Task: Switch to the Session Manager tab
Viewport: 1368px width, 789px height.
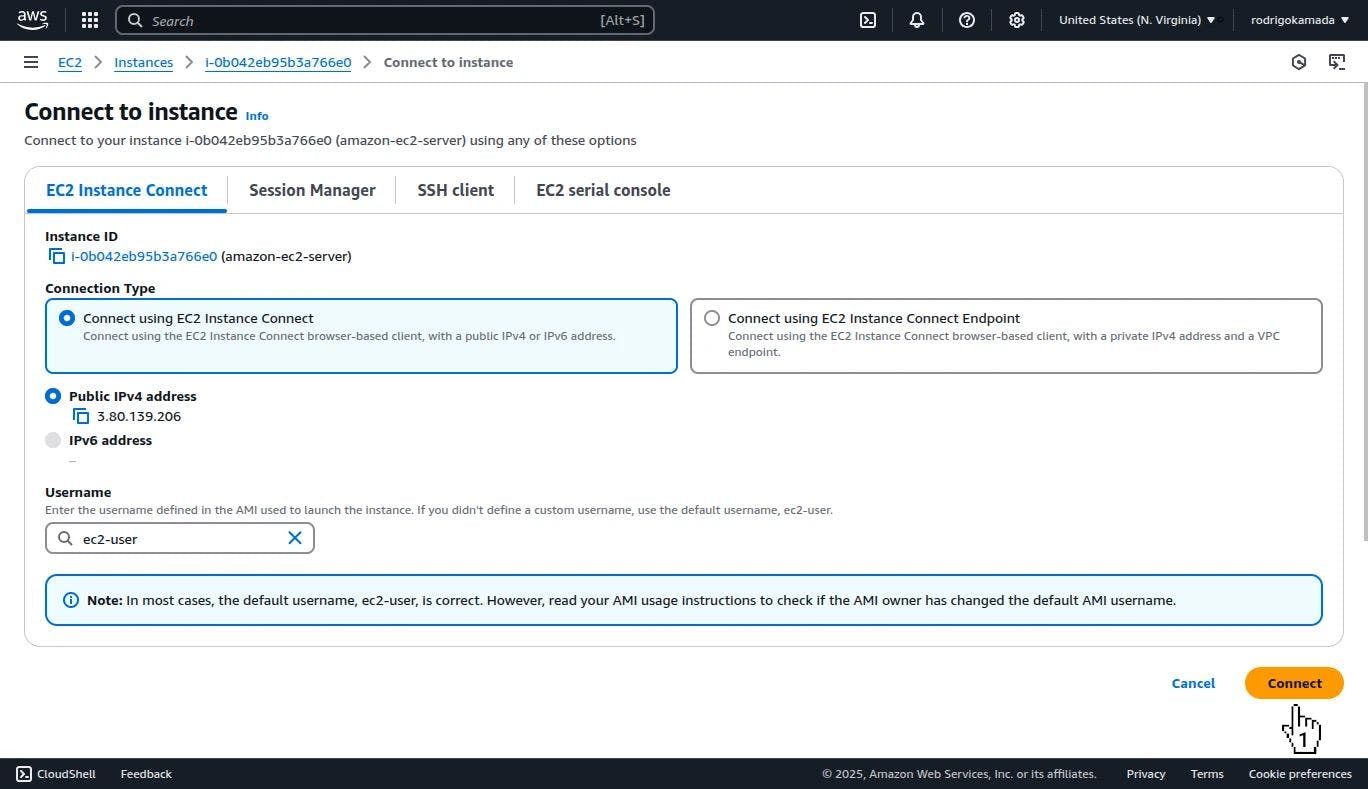Action: [312, 190]
